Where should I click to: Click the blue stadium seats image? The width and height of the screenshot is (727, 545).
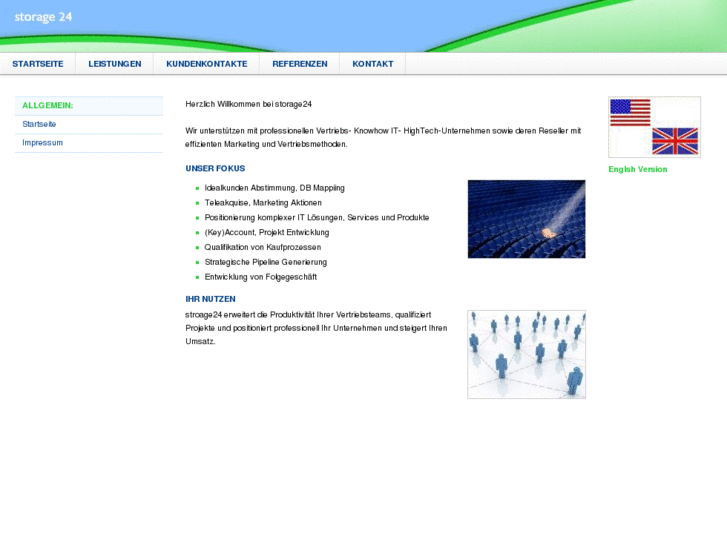coord(526,219)
